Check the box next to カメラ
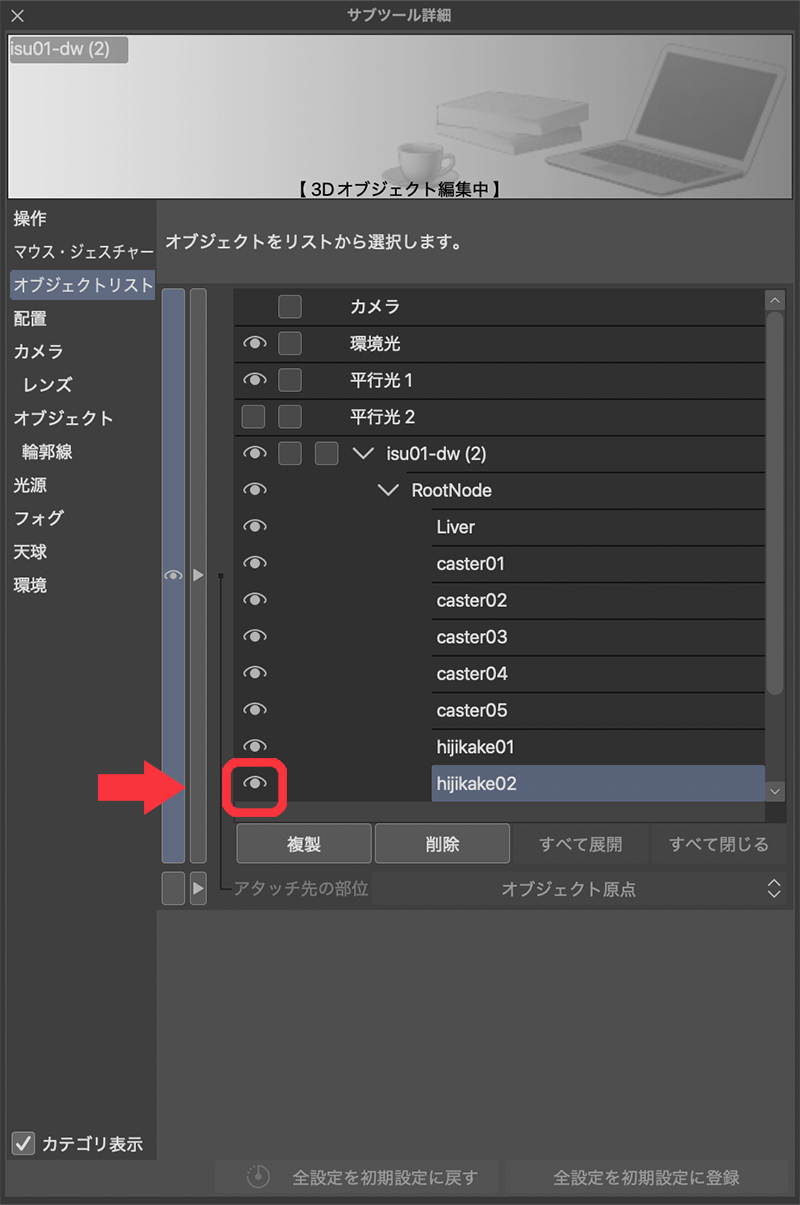The width and height of the screenshot is (800, 1205). click(290, 307)
